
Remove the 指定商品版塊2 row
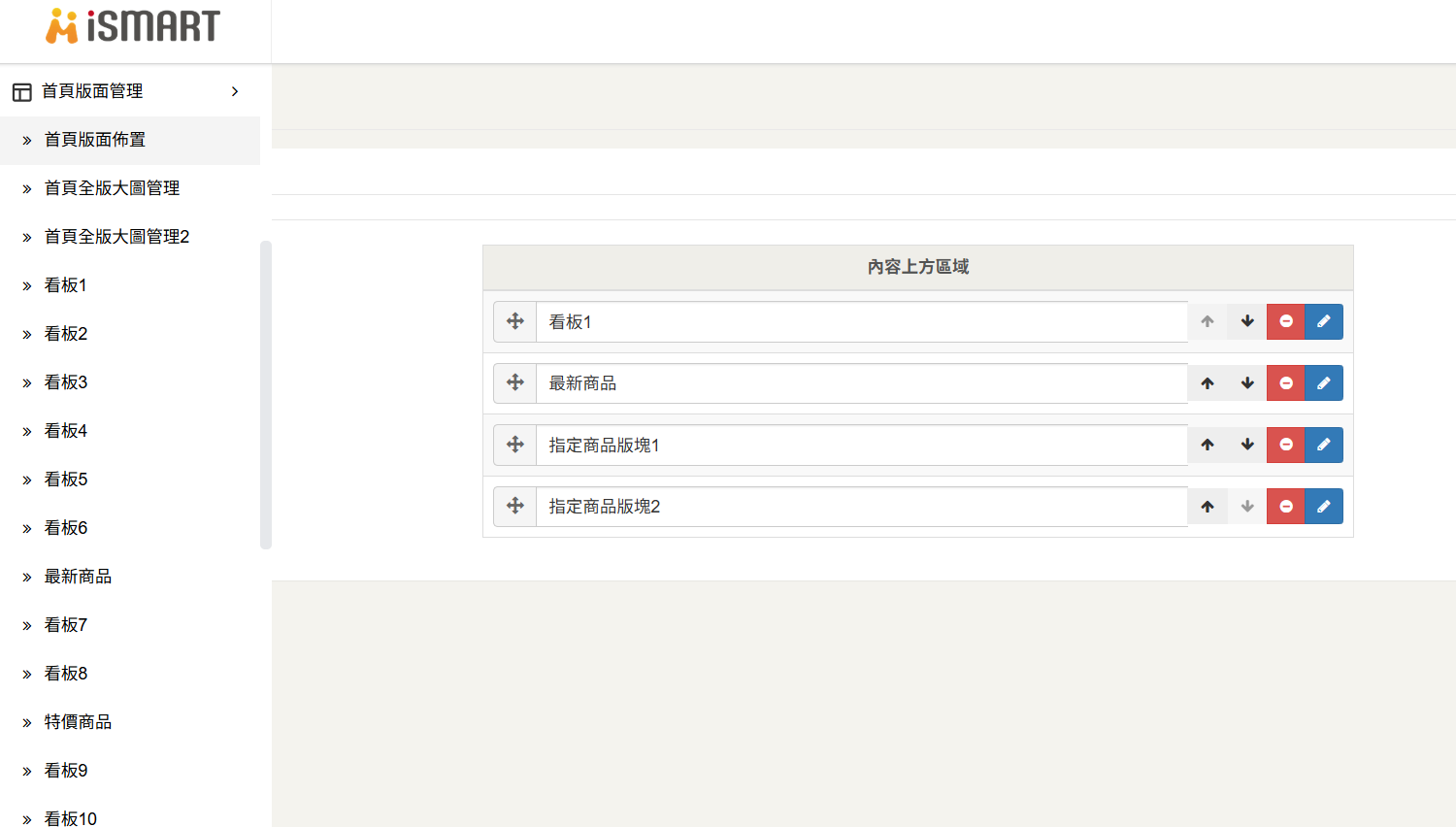[1286, 506]
